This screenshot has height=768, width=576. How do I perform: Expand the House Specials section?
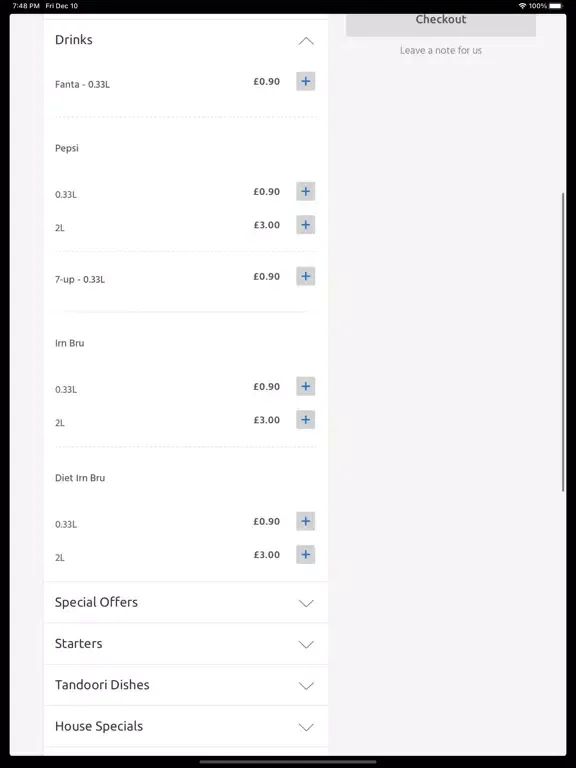coord(186,726)
